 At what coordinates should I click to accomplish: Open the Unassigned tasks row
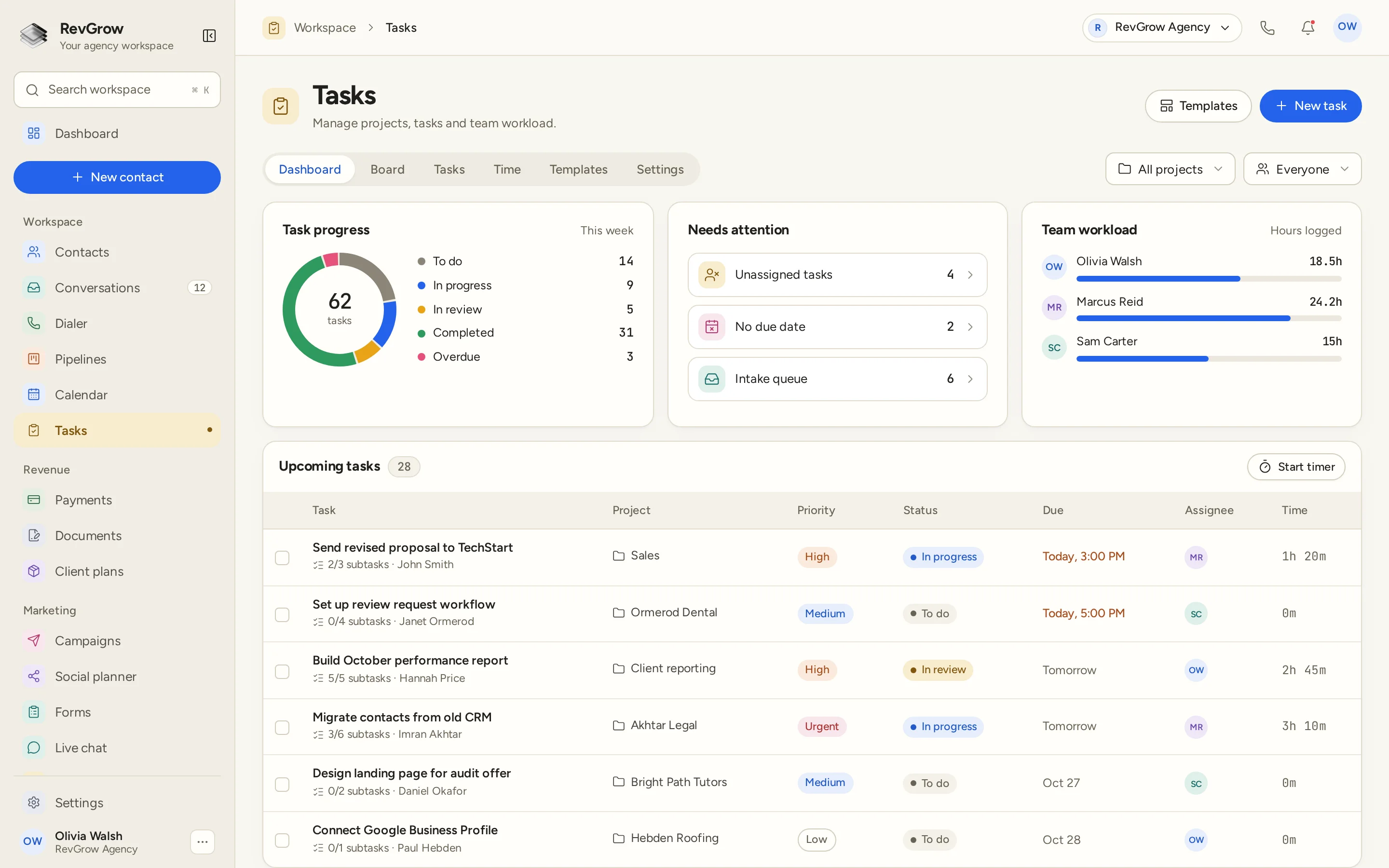[x=837, y=274]
